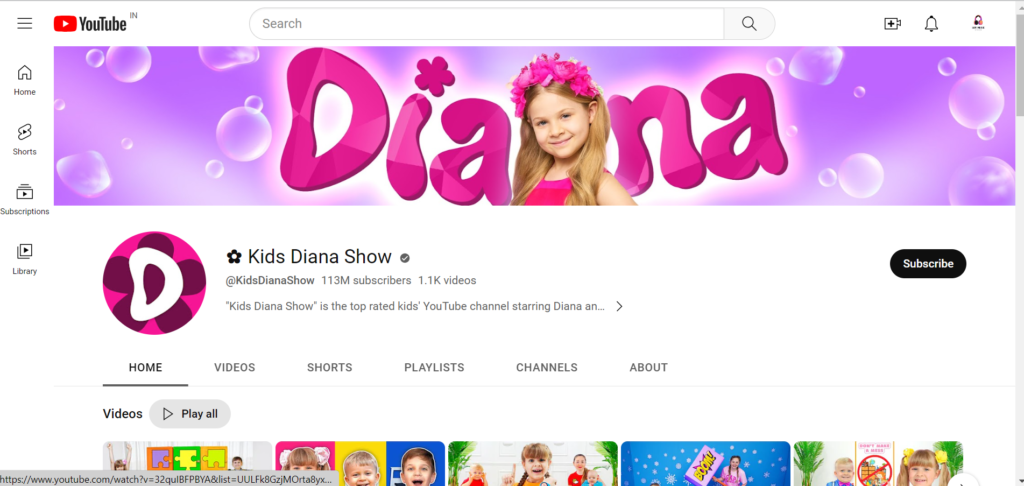Click the Kids Diana Show channel avatar
This screenshot has width=1024, height=486.
(154, 283)
